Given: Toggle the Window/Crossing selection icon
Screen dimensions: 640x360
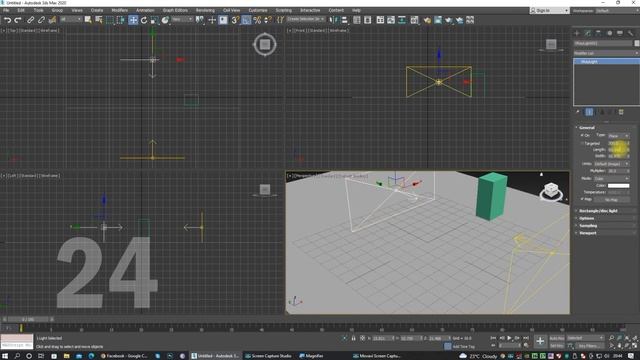Looking at the screenshot, I should click(121, 20).
